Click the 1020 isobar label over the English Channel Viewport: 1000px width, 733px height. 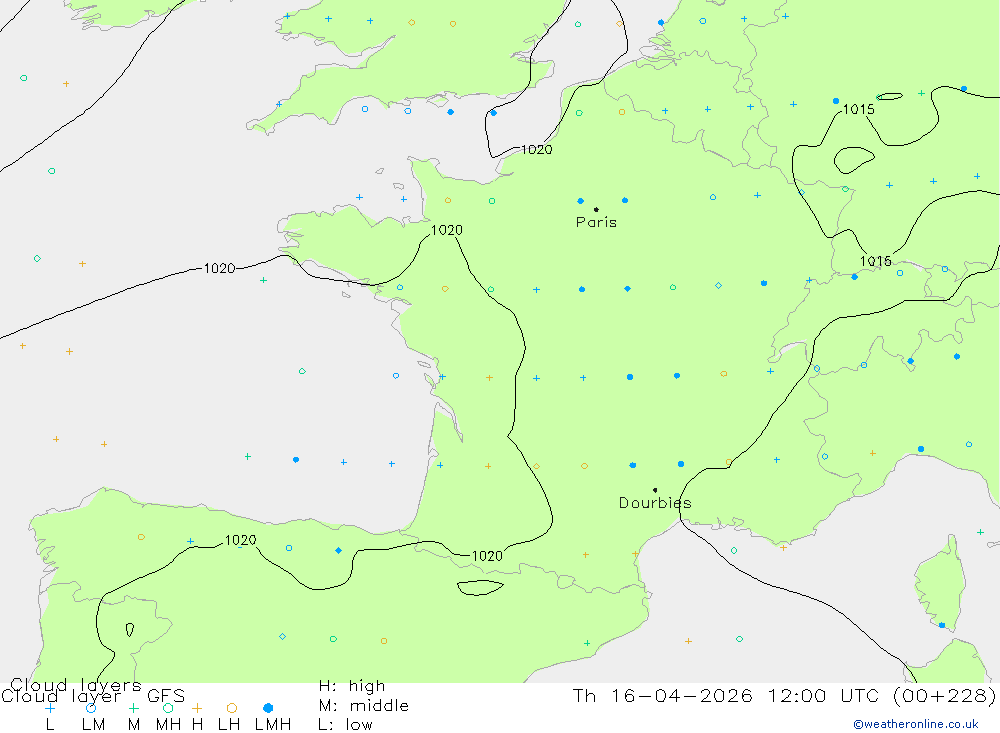tap(536, 149)
